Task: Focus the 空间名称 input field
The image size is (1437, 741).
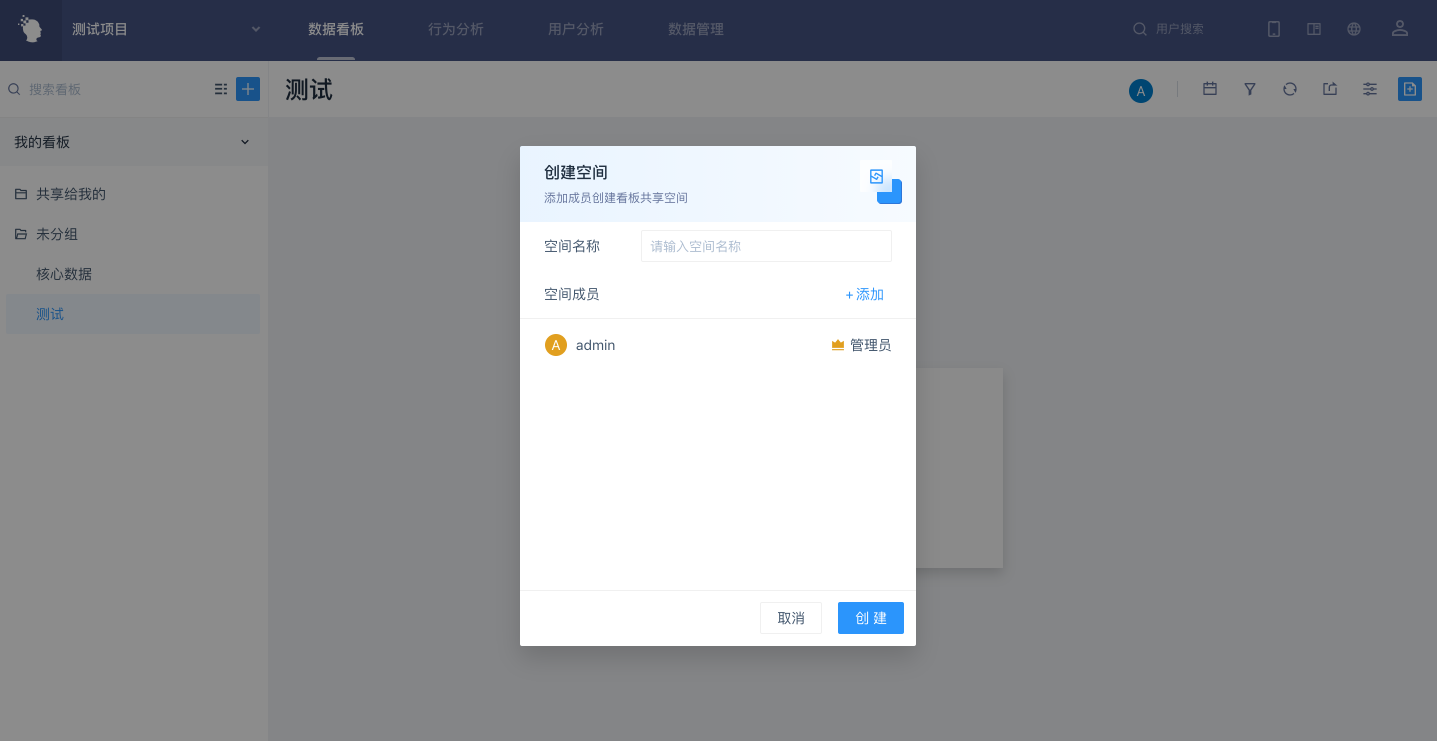Action: tap(766, 246)
